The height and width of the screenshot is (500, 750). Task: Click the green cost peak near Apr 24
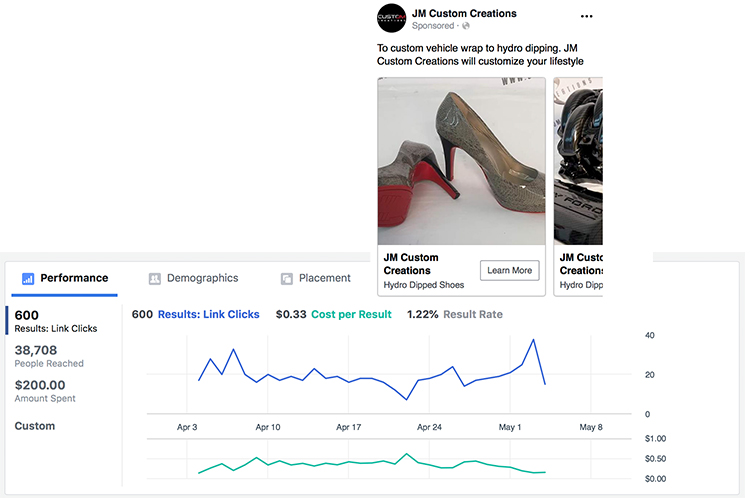(x=407, y=454)
